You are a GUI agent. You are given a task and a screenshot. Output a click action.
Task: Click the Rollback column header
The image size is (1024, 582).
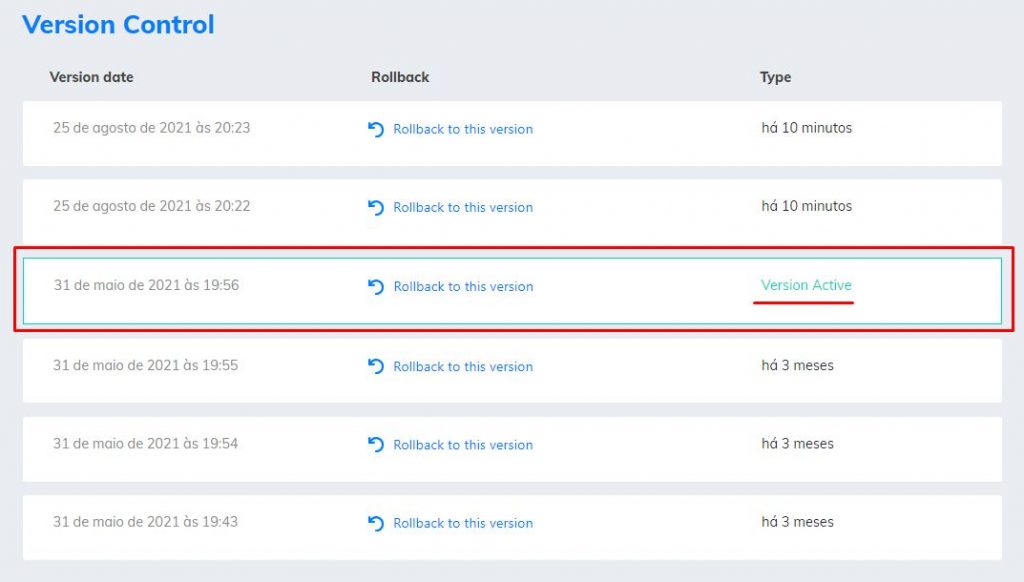point(400,77)
